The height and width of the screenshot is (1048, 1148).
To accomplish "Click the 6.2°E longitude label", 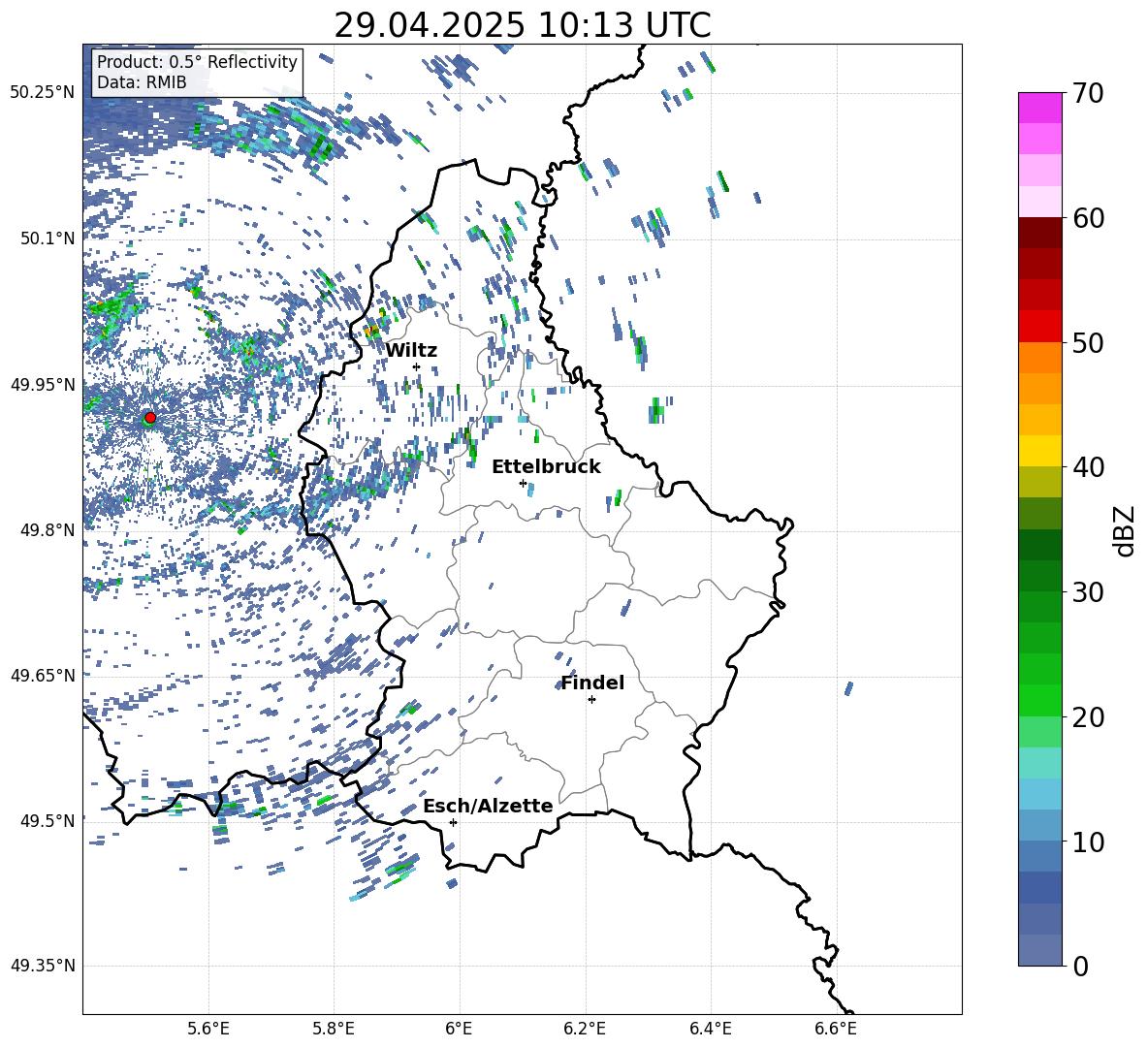I will click(x=585, y=1029).
